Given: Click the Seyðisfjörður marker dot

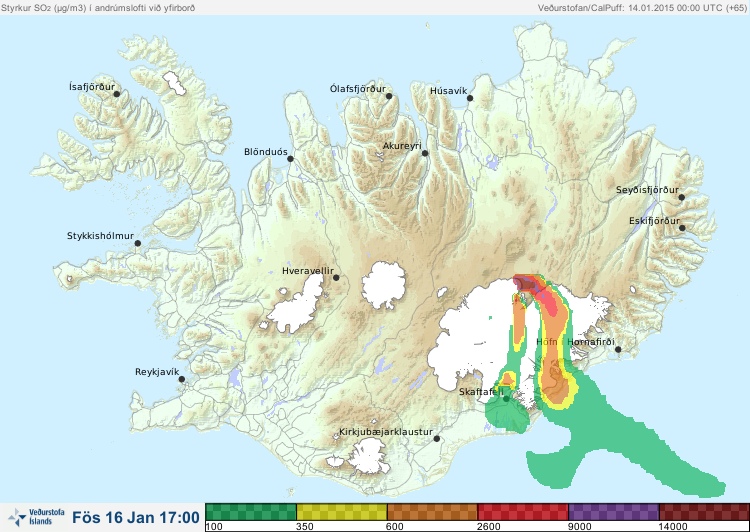Looking at the screenshot, I should 682,197.
